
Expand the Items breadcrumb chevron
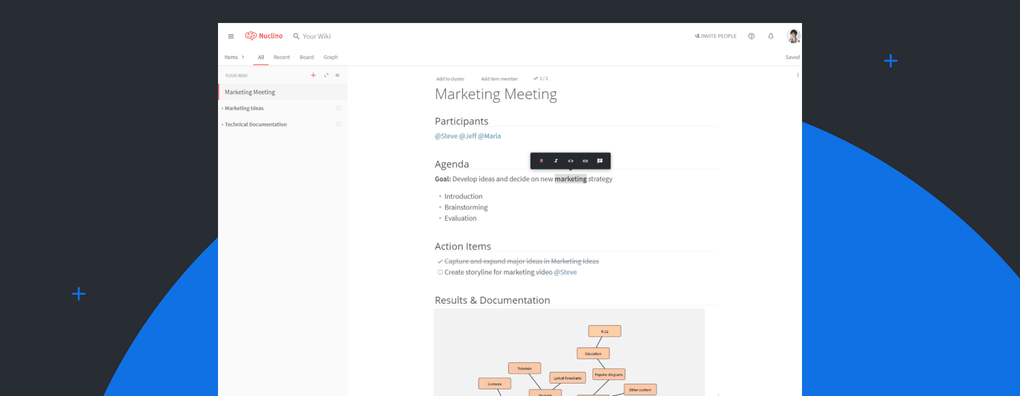243,57
